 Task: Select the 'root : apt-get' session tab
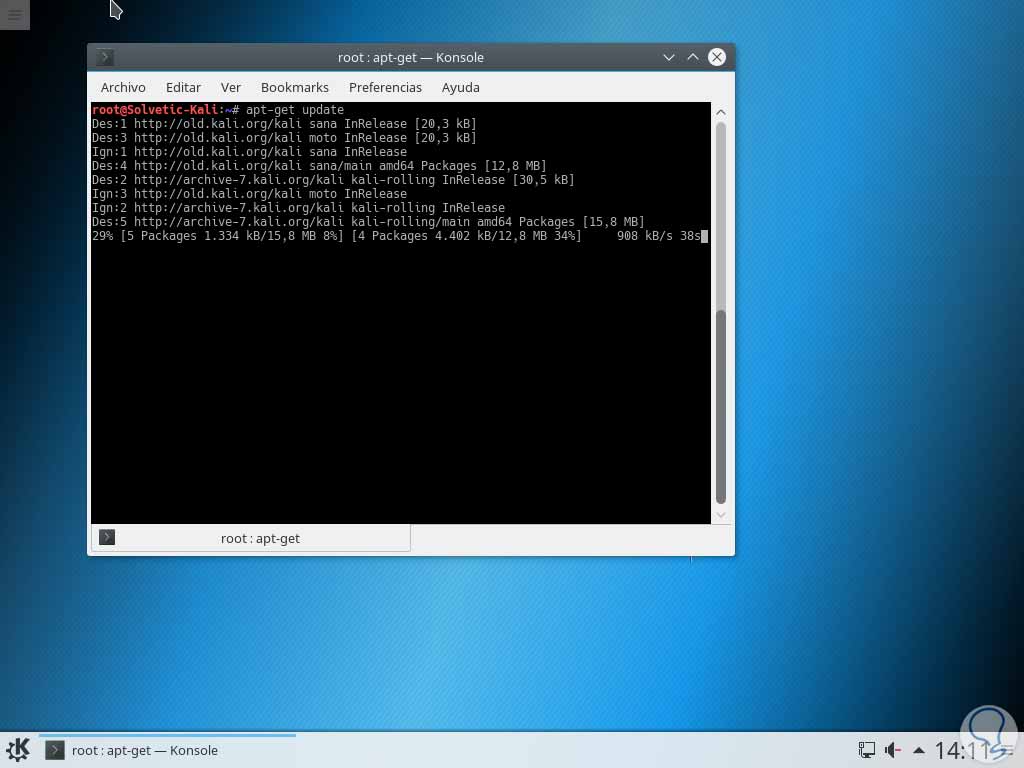point(251,538)
